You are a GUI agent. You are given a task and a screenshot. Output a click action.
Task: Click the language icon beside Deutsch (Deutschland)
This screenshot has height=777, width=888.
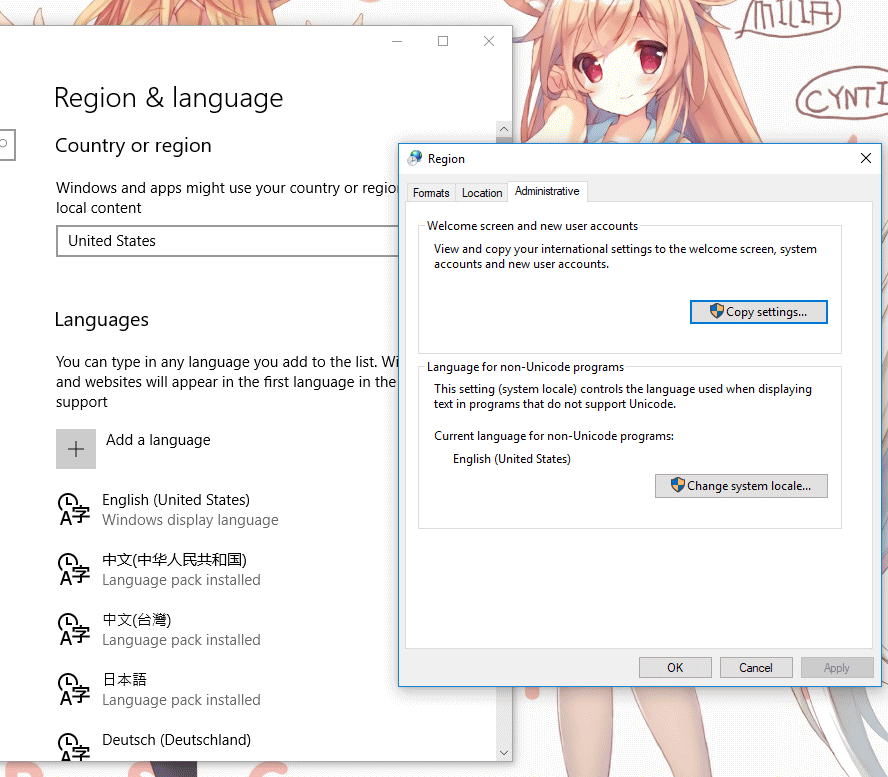[x=74, y=747]
